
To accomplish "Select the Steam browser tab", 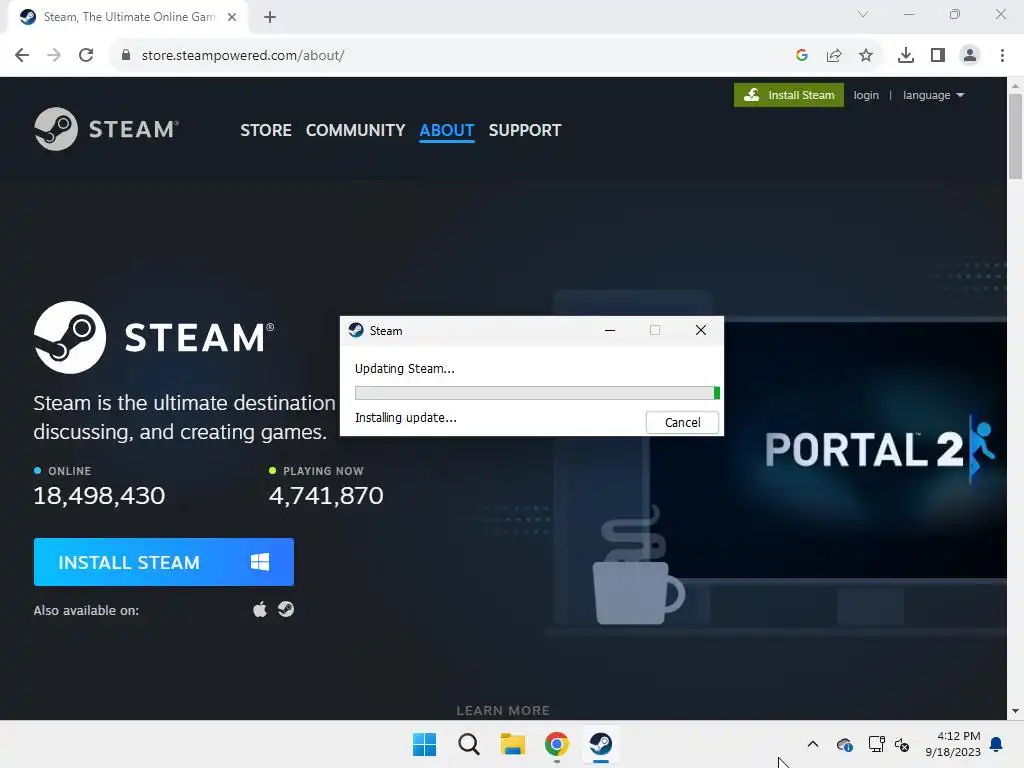I will (x=128, y=17).
